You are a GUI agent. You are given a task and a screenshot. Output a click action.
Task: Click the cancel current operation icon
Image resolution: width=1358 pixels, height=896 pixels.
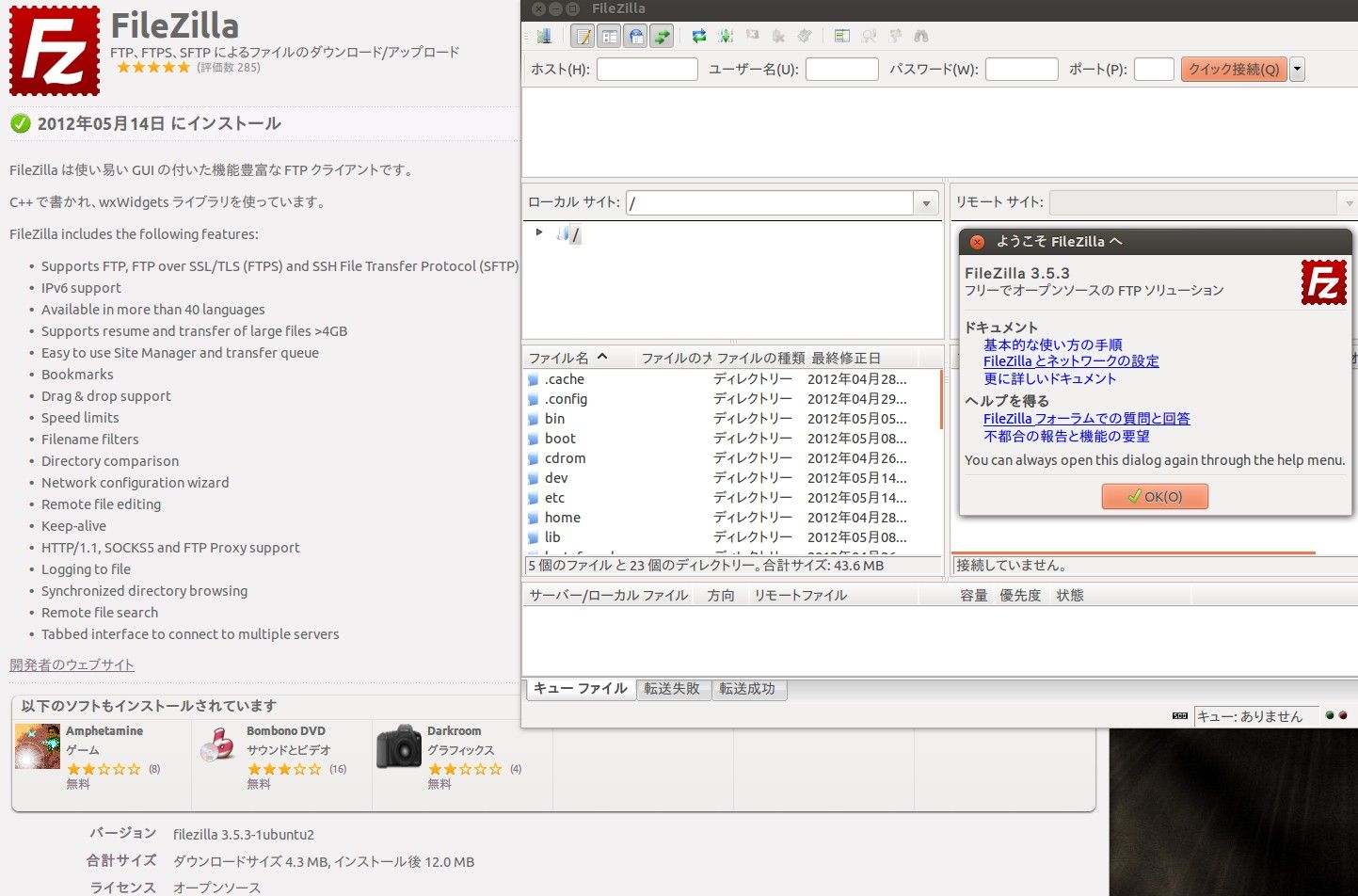pos(752,36)
